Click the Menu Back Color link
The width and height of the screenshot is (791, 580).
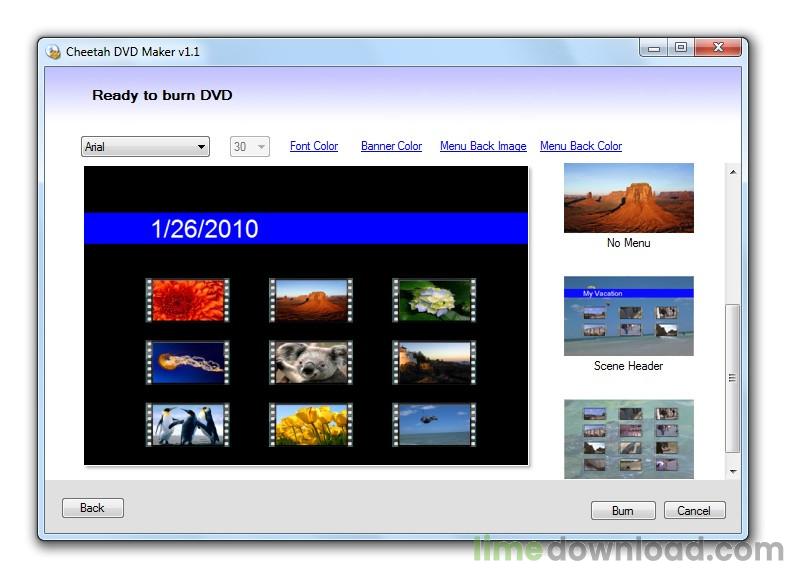point(581,146)
